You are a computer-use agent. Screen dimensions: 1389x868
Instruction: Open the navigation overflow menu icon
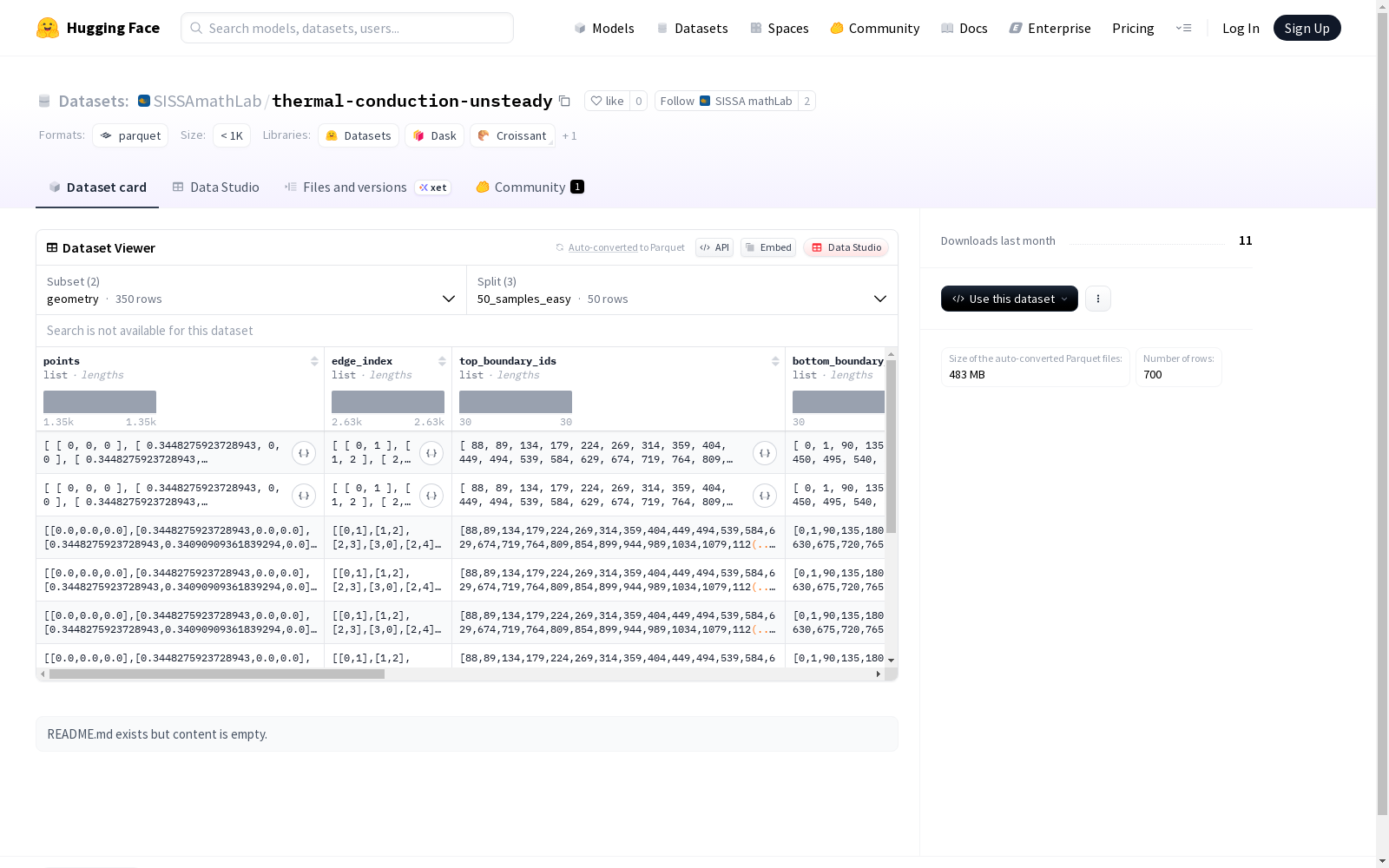(1183, 28)
